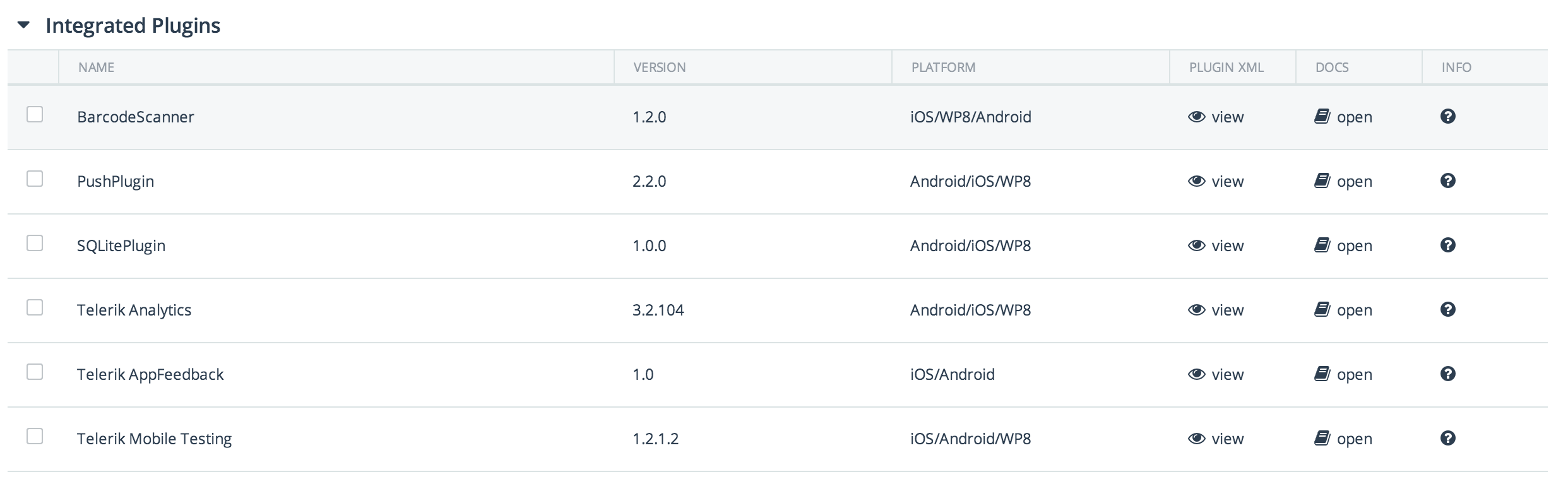Select the Telerik Analytics checkbox
The image size is (1568, 496).
click(x=35, y=307)
